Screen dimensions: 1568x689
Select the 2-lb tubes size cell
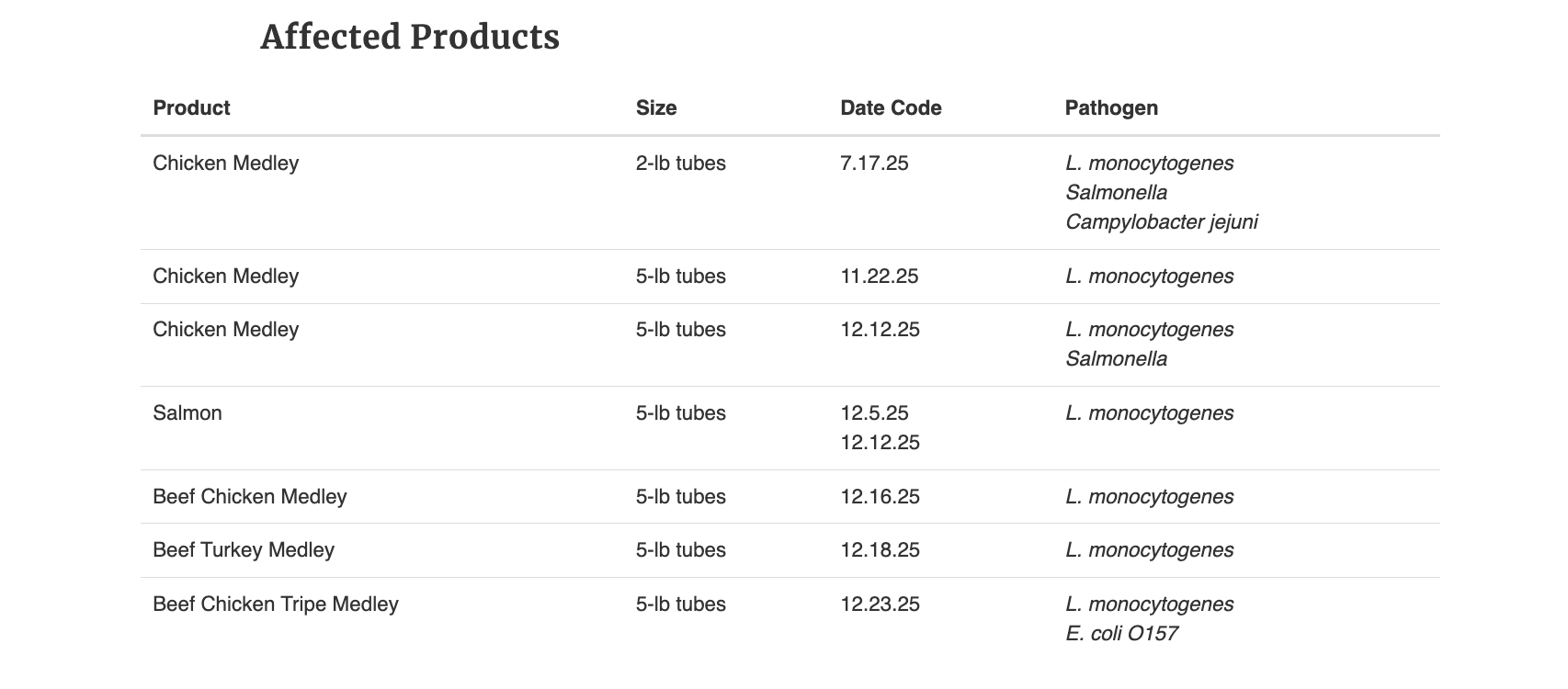pos(680,164)
